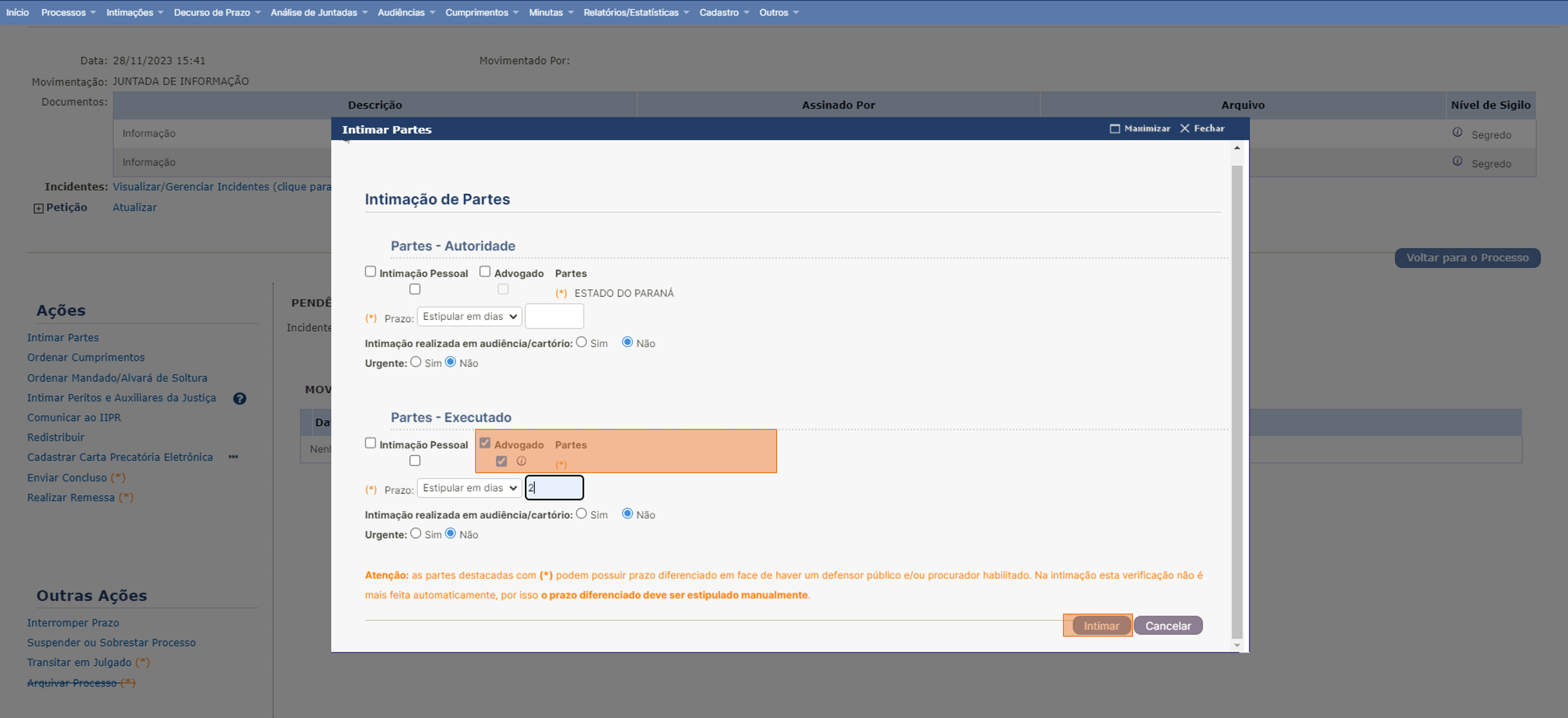
Task: Click the Redistribuir link
Action: (x=55, y=437)
